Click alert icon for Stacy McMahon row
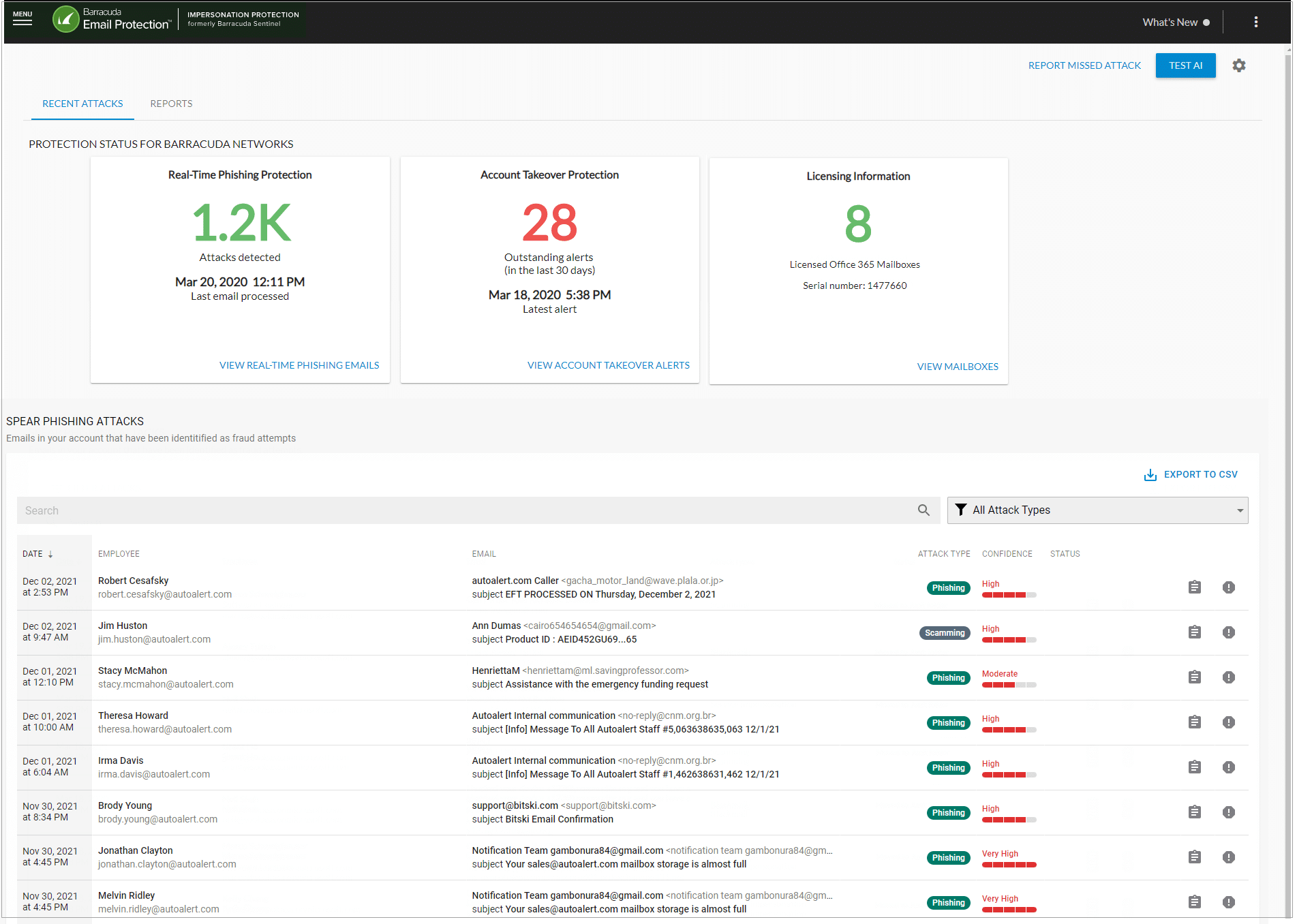The height and width of the screenshot is (924, 1297). pos(1228,677)
